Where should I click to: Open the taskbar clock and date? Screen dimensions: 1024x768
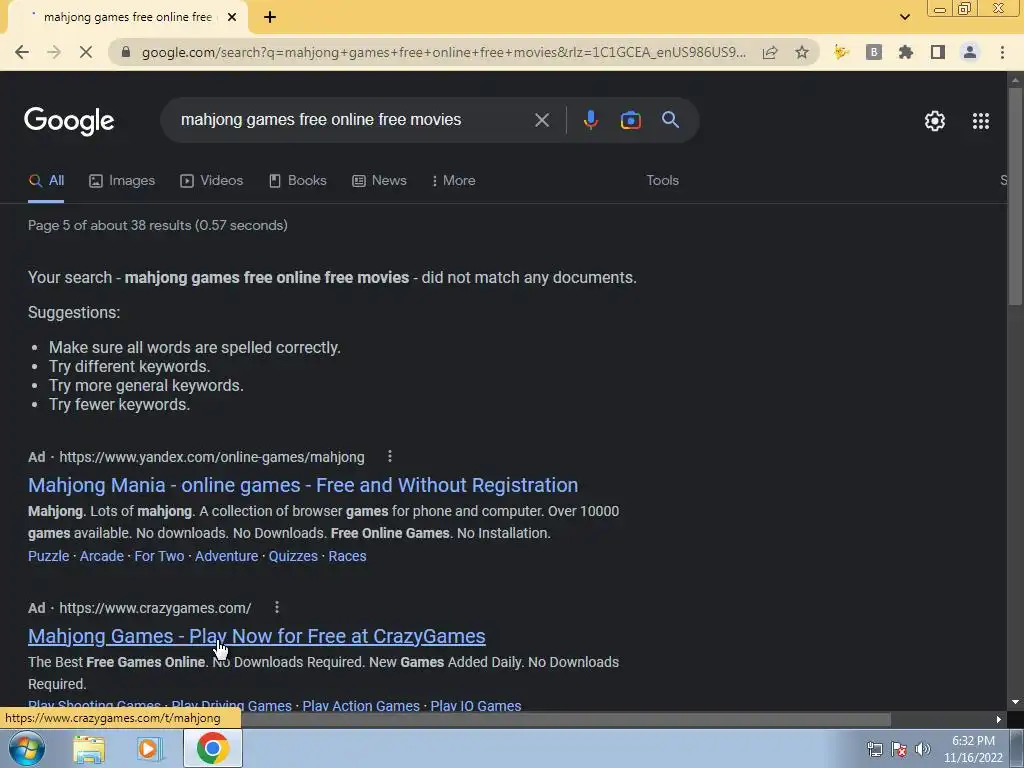click(x=973, y=749)
